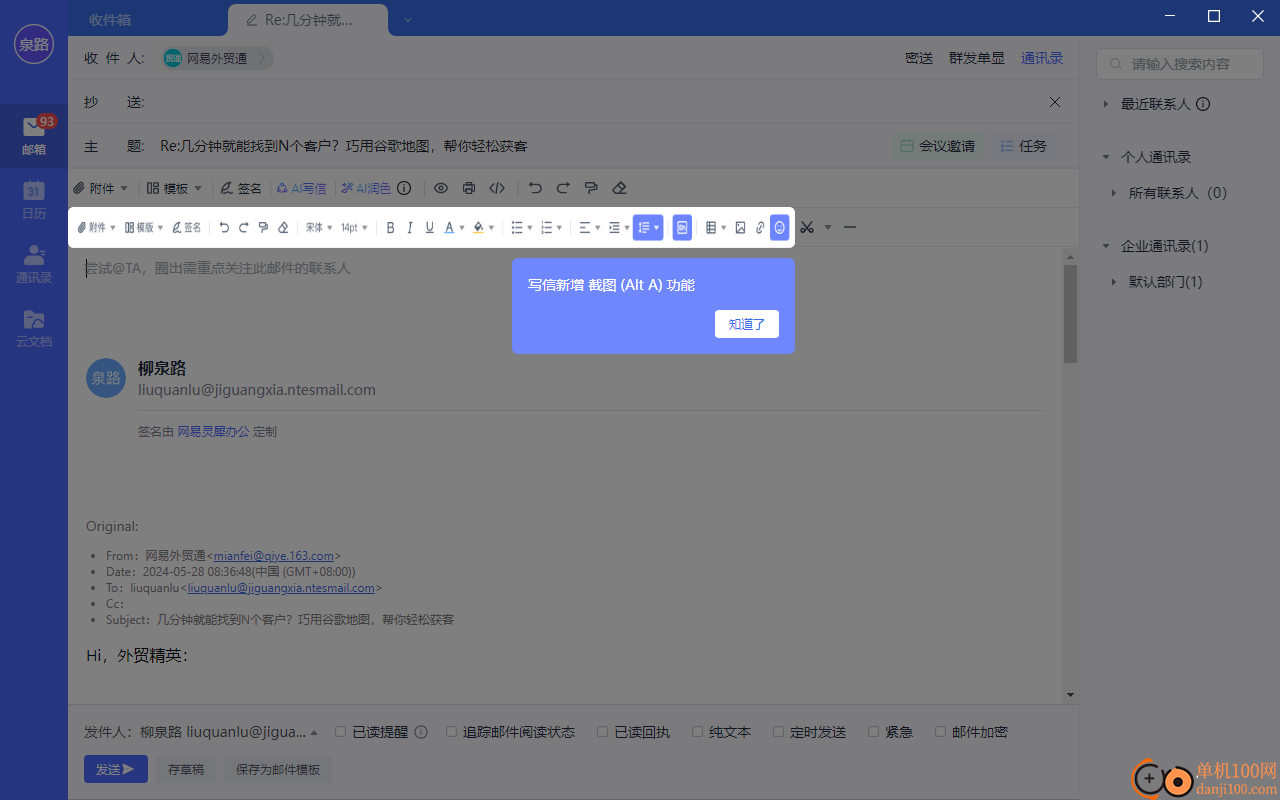1280x800 pixels.
Task: Open the highlight color bucket picker
Action: (x=484, y=228)
